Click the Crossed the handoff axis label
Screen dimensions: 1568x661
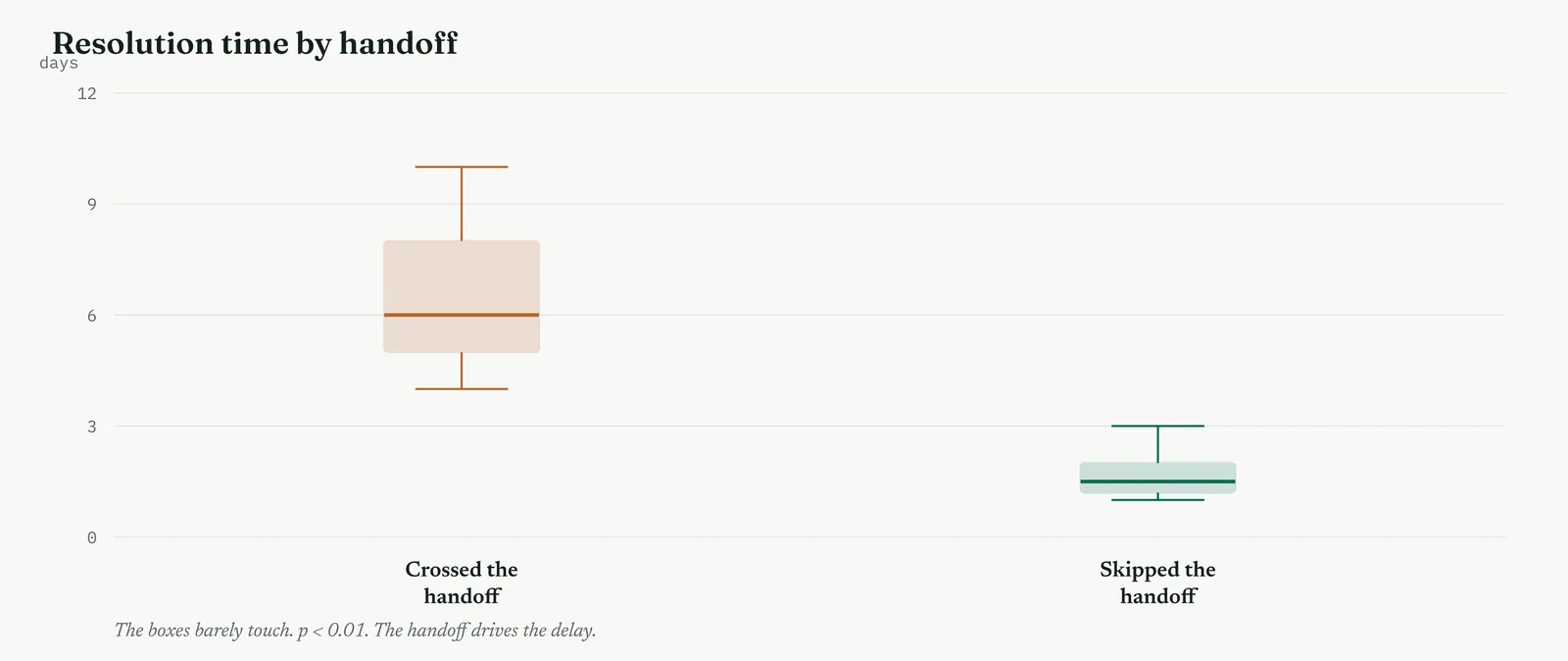pos(462,583)
